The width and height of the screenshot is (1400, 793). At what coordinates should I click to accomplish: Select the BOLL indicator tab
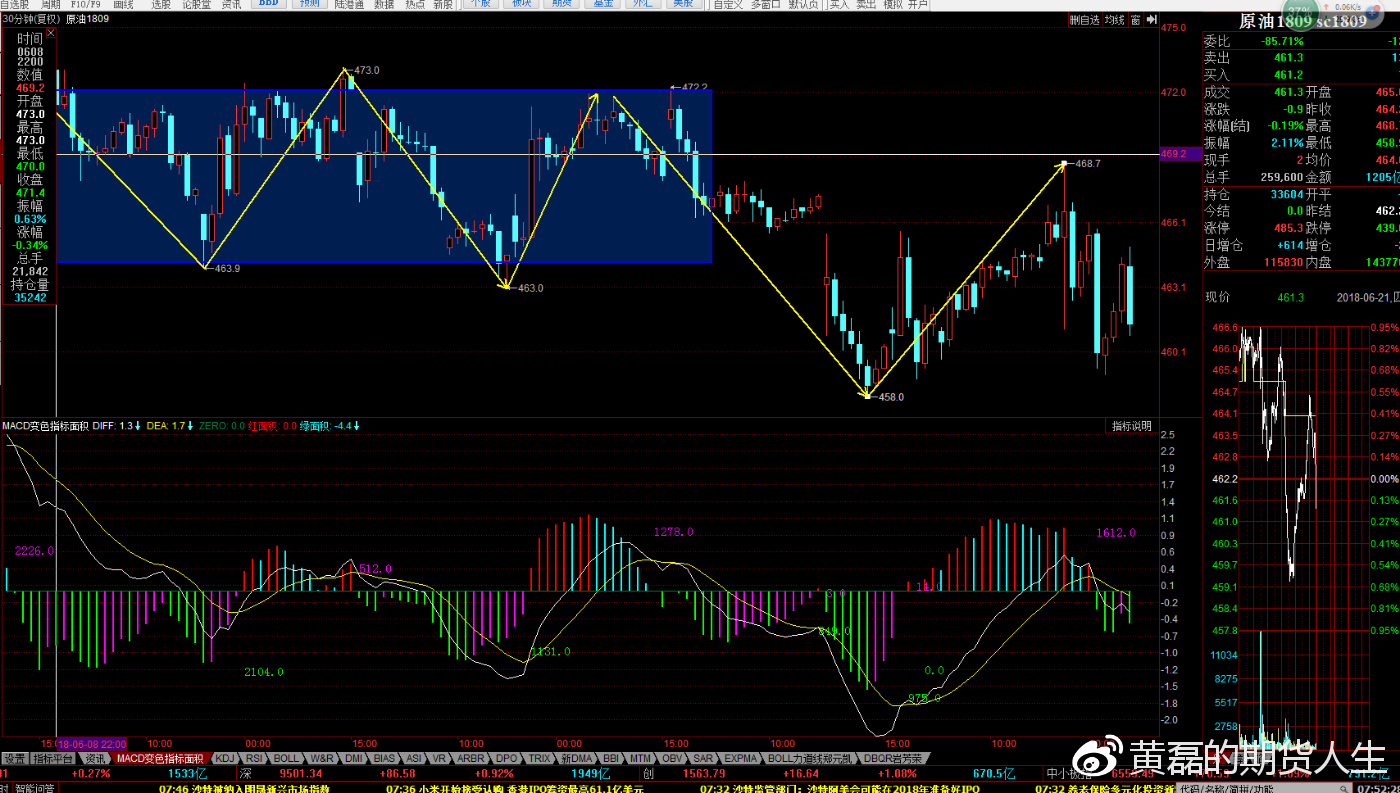(x=287, y=759)
